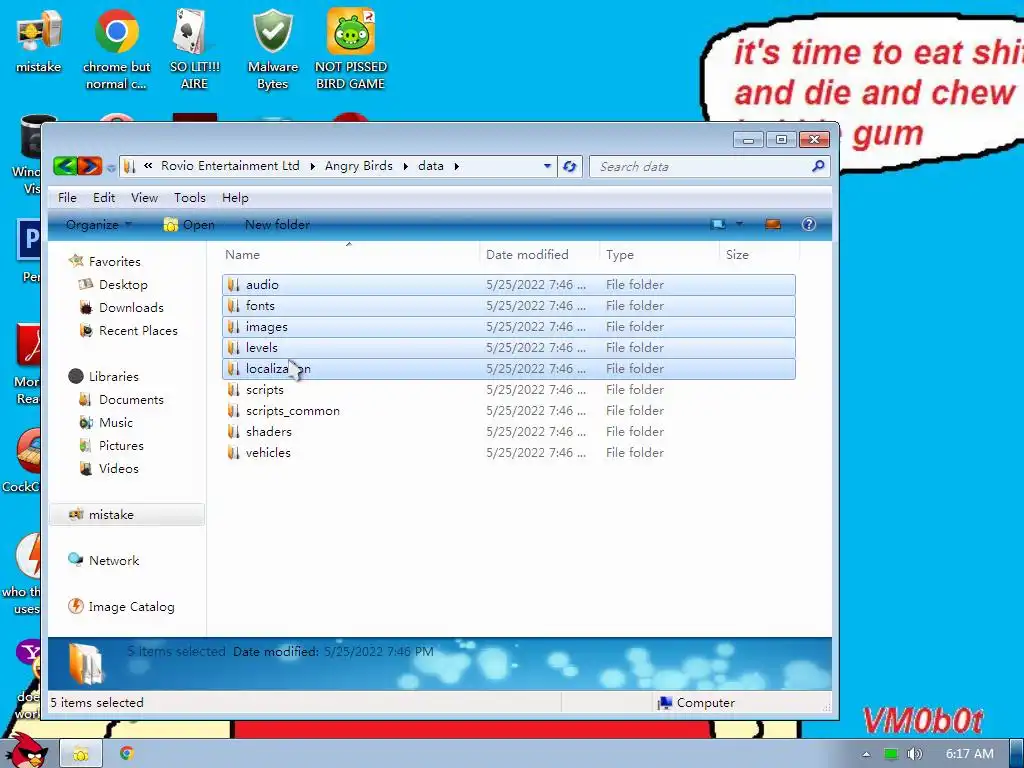Sort by Date modified column header
1024x768 pixels.
[x=539, y=255]
